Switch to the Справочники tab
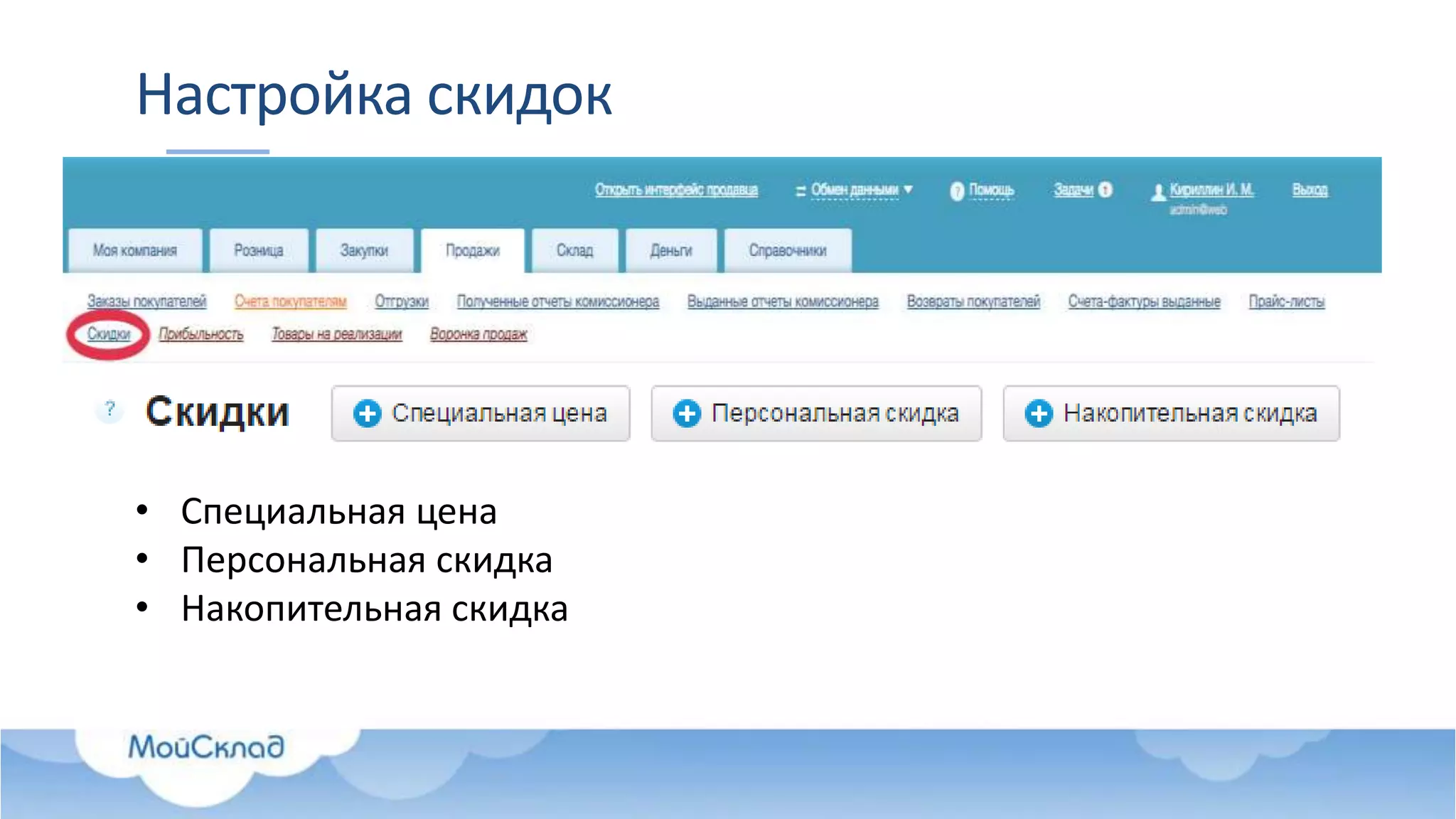Screen dimensions: 1456x819 (788, 250)
